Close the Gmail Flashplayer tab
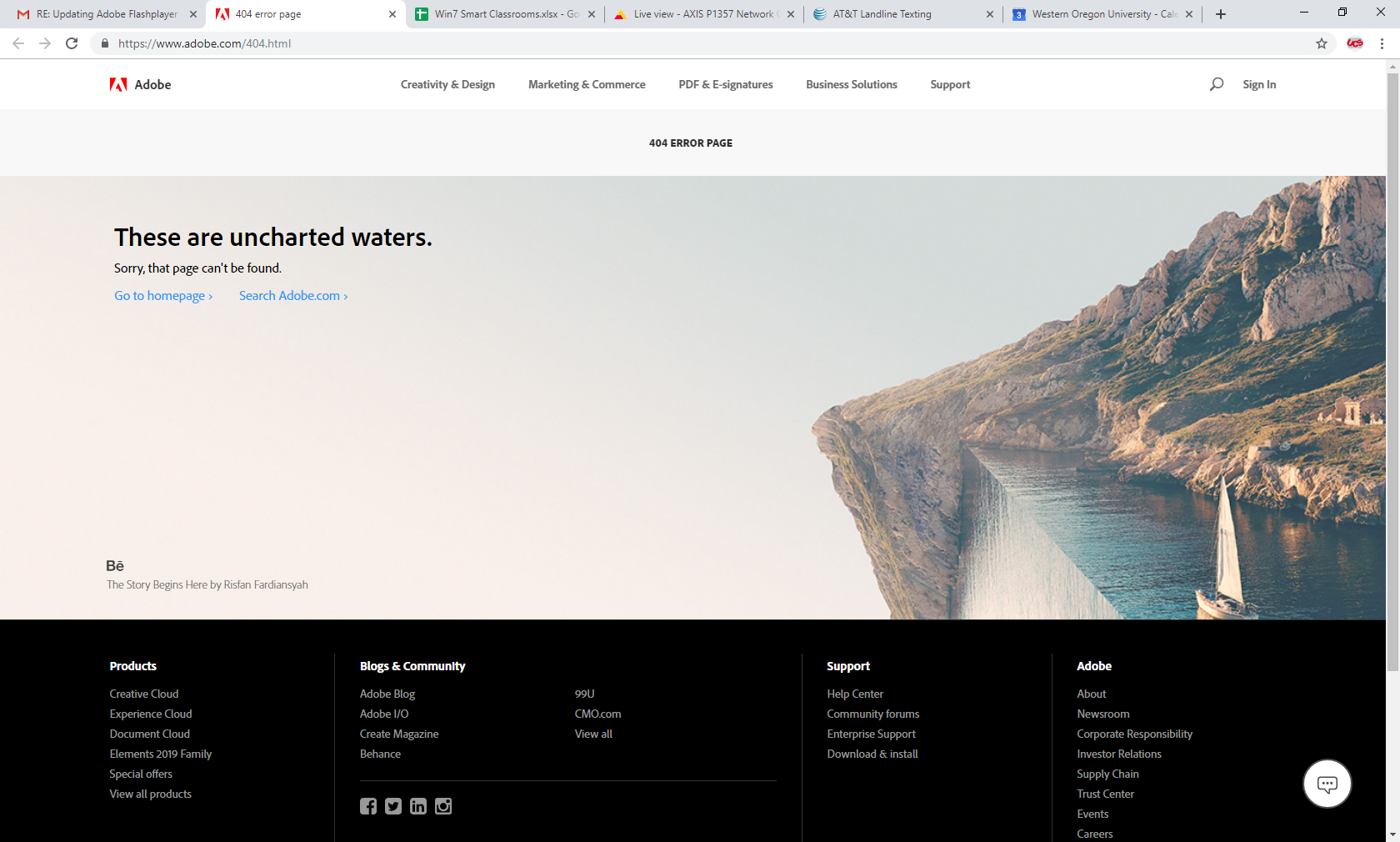Screen dimensions: 1400x842 point(193,14)
